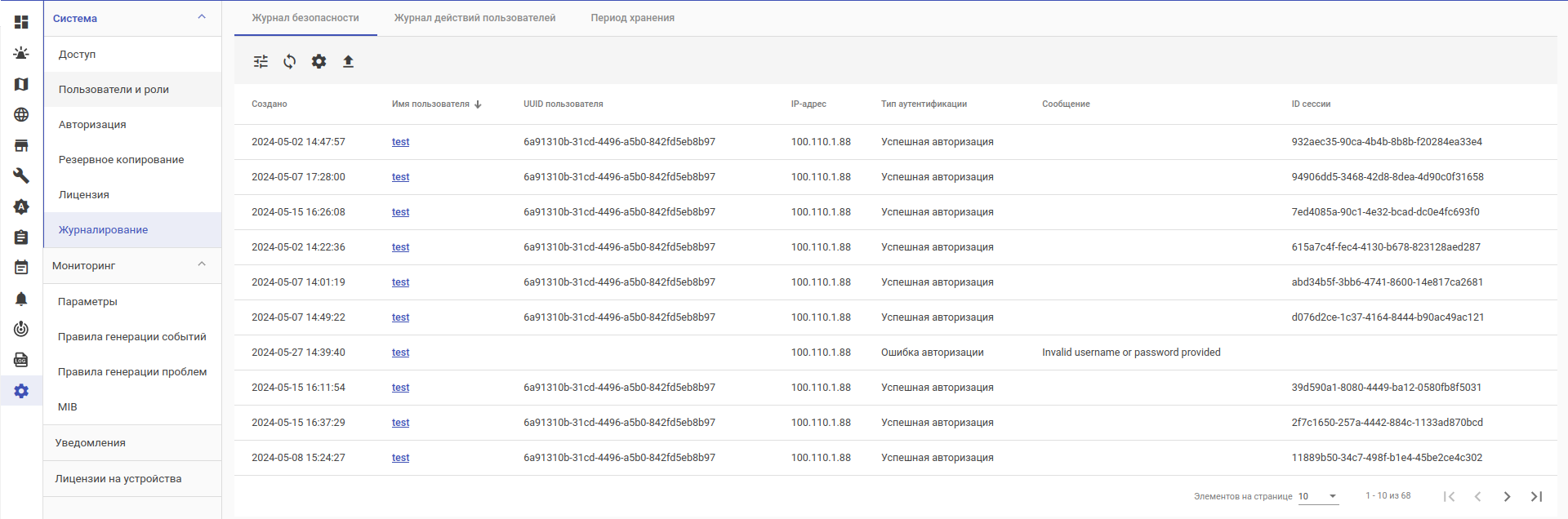Collapse the Система section
This screenshot has width=1568, height=519.
pyautogui.click(x=202, y=17)
